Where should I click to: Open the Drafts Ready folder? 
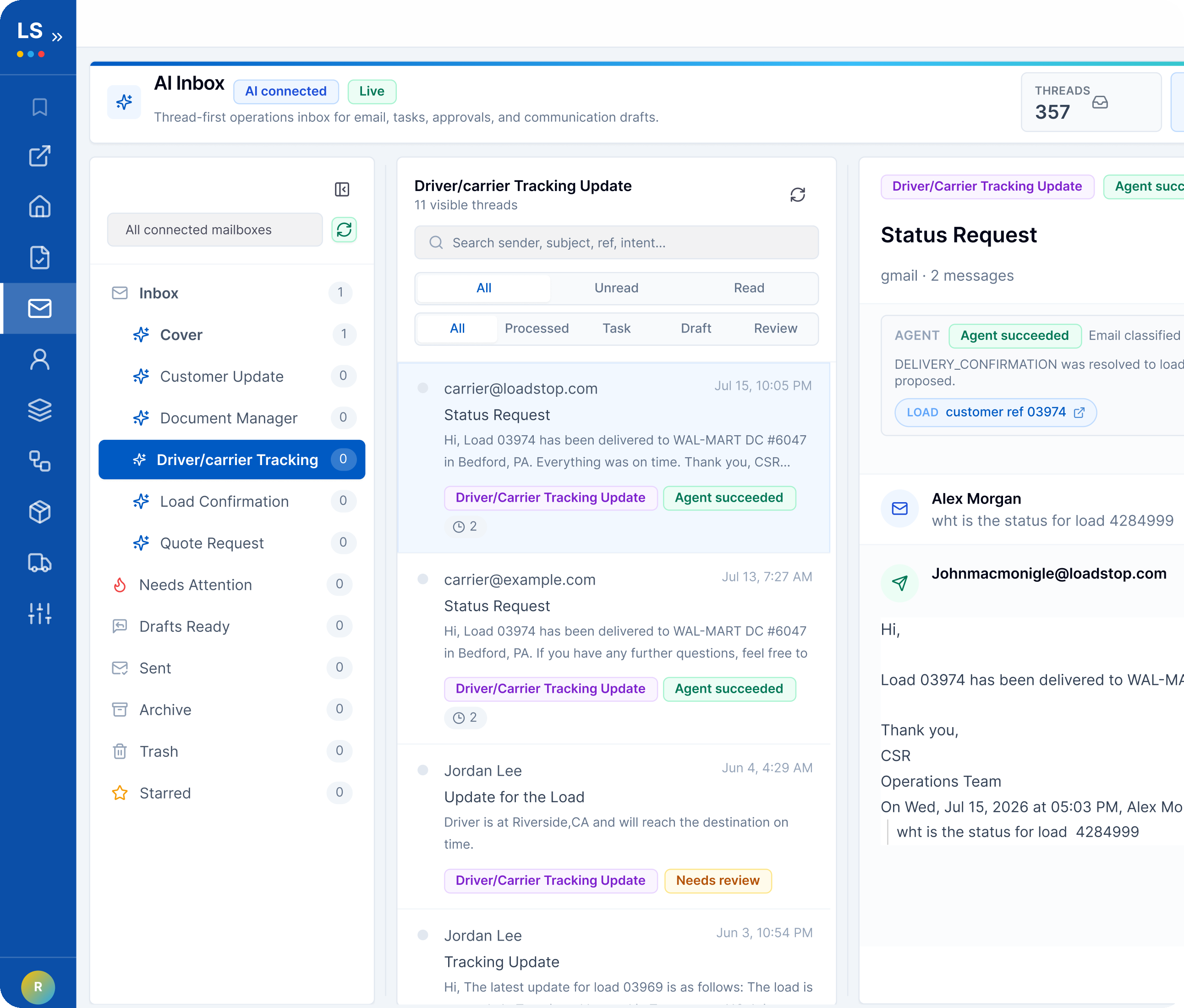click(x=231, y=626)
